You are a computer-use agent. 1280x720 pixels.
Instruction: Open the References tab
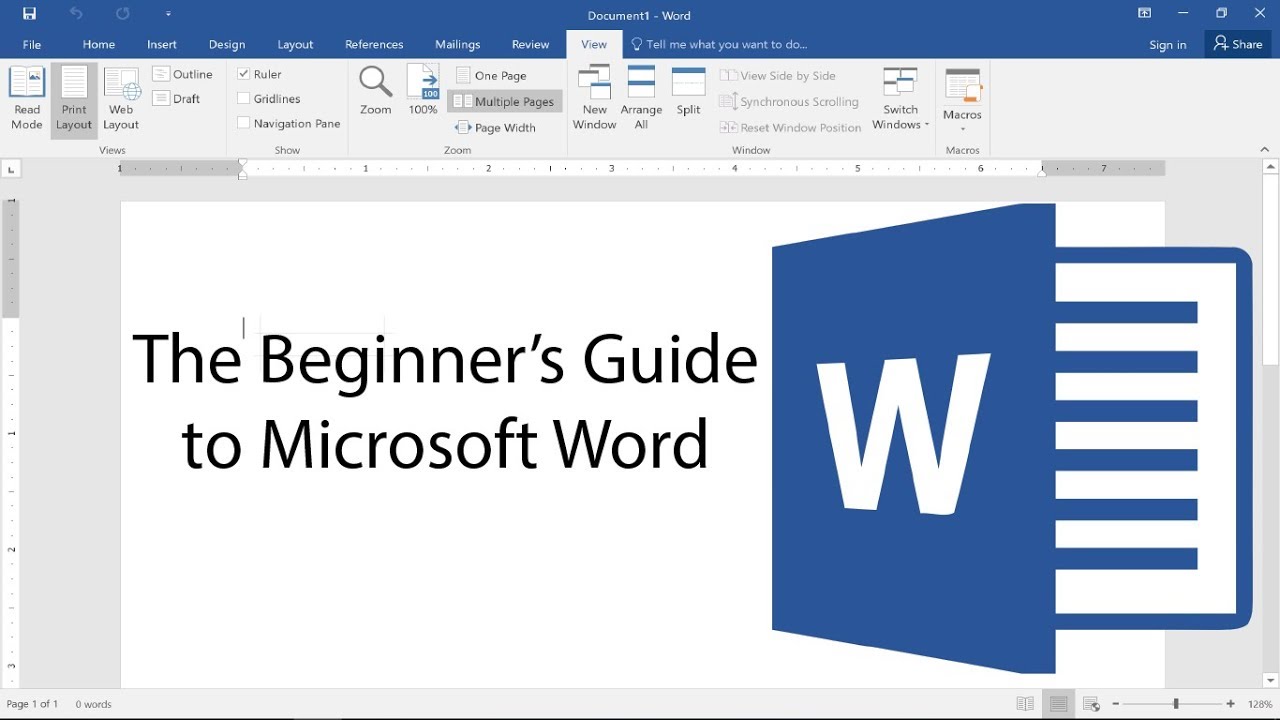coord(374,44)
